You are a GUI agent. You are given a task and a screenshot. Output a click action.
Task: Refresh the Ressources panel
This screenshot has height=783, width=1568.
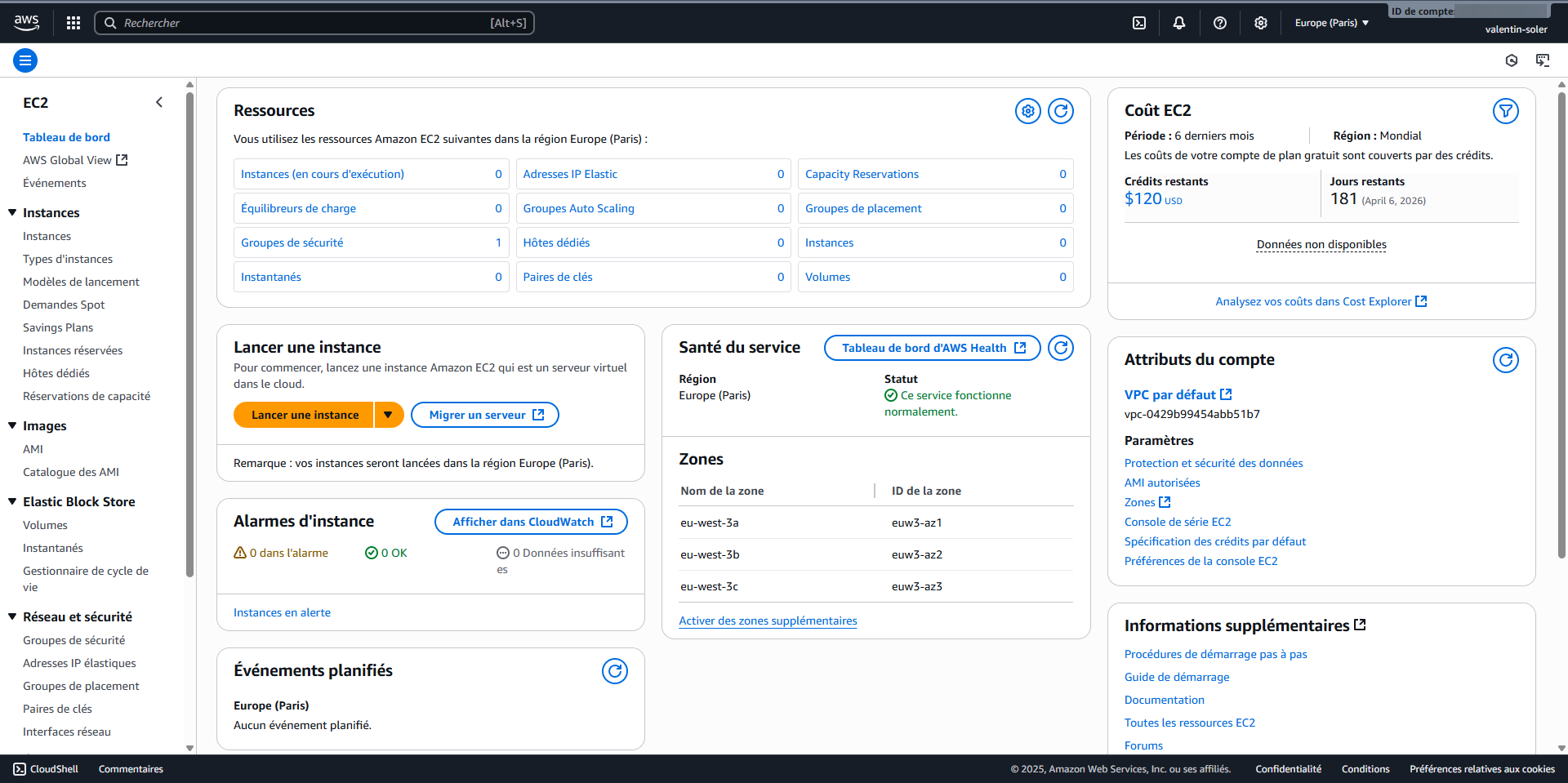pos(1060,110)
